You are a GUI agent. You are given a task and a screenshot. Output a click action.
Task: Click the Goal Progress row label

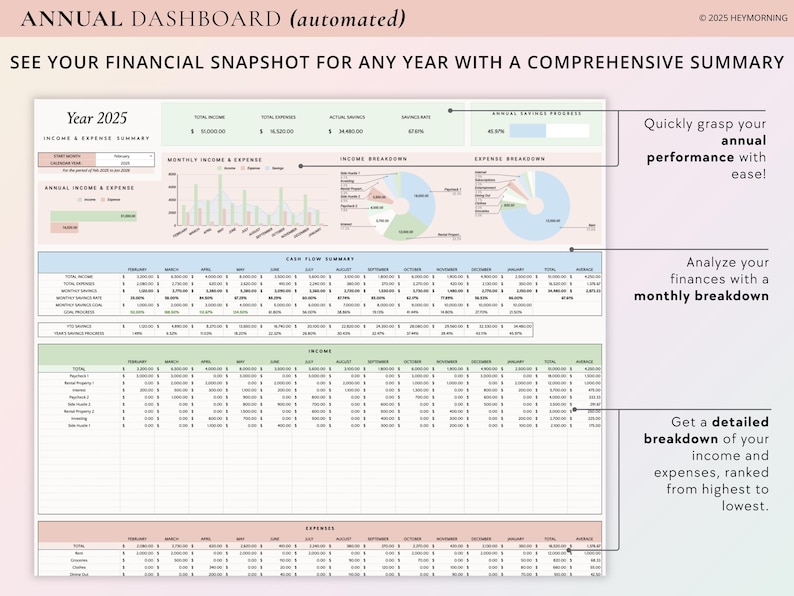[x=79, y=312]
